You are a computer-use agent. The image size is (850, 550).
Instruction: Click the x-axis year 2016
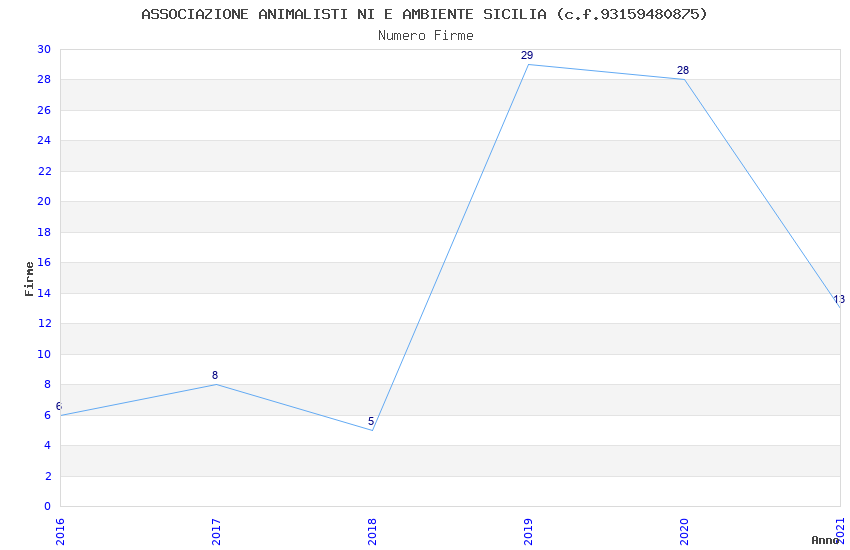click(x=60, y=532)
